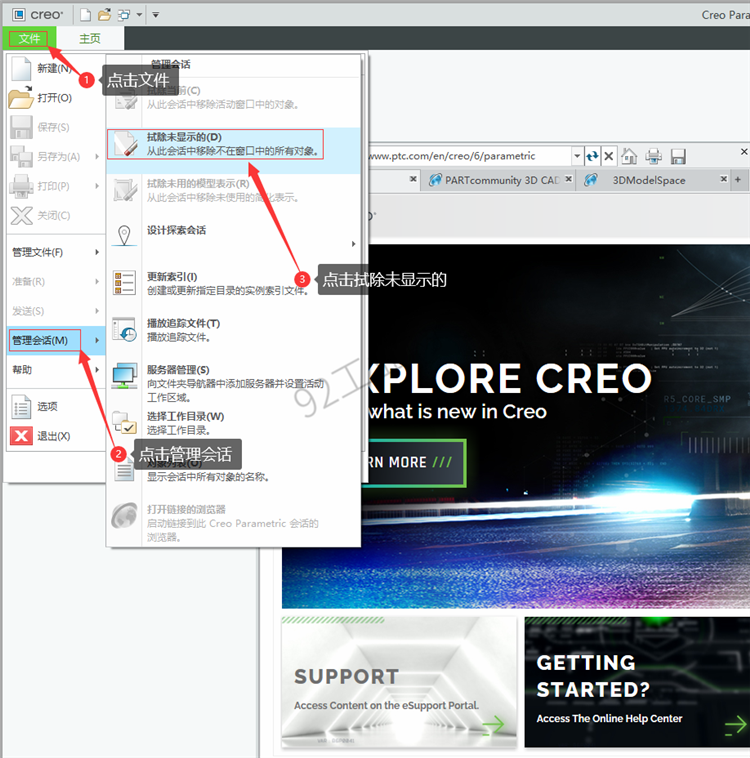Click the 拭除未用的模型表示(R) icon

pos(125,190)
